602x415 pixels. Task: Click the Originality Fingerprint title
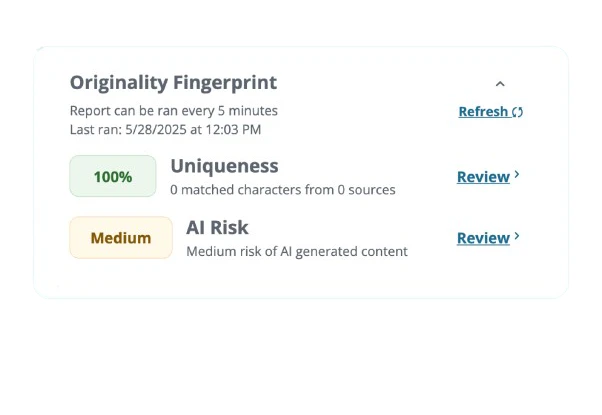pyautogui.click(x=173, y=83)
